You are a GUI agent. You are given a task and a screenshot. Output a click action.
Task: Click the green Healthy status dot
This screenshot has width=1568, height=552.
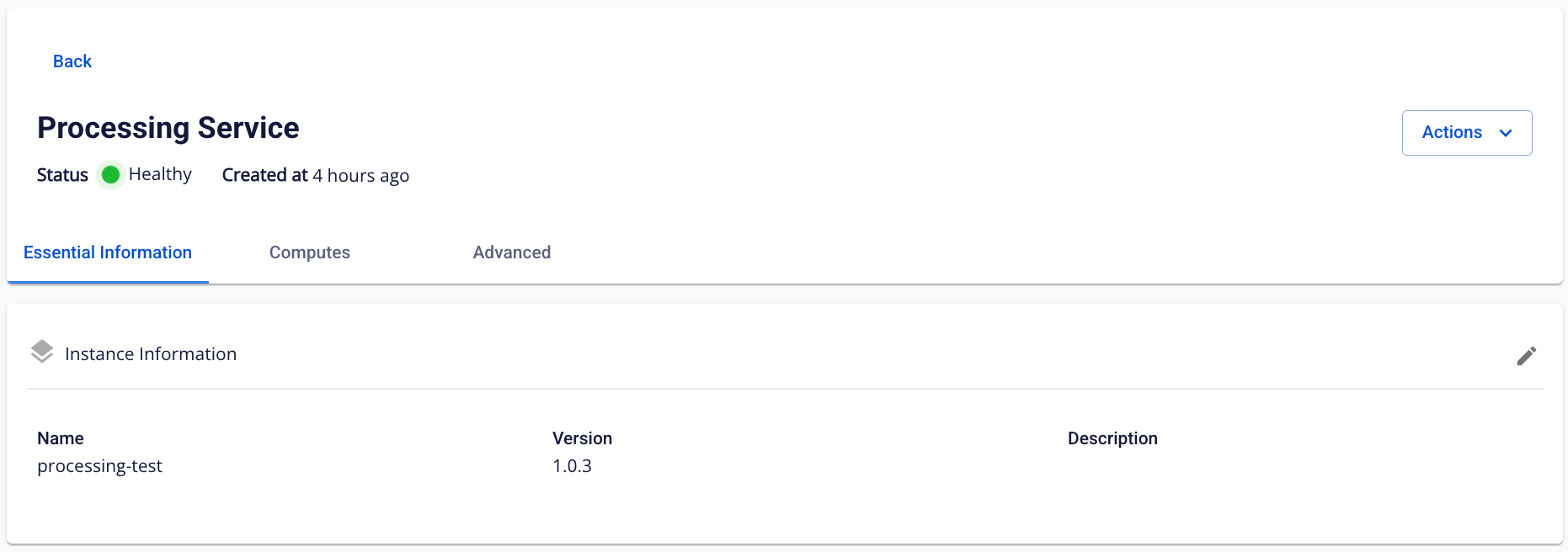[110, 175]
